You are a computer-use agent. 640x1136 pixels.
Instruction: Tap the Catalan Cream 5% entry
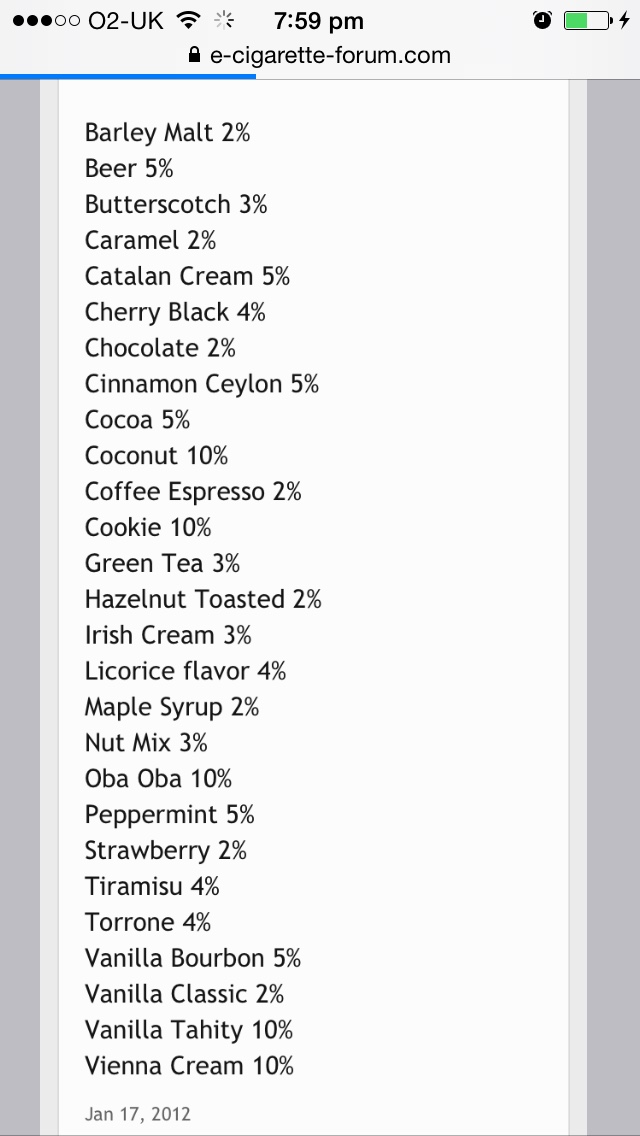tap(187, 276)
